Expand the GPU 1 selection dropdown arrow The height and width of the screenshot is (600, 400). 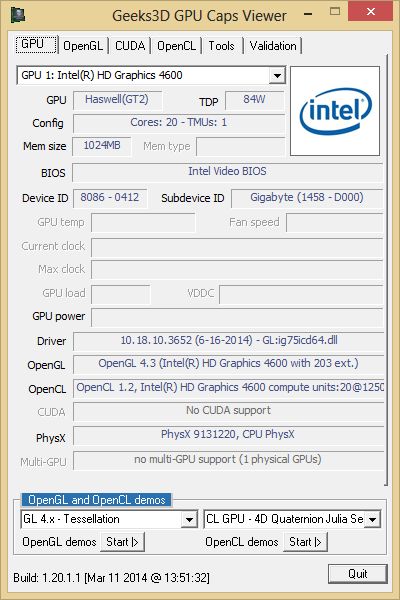point(277,75)
